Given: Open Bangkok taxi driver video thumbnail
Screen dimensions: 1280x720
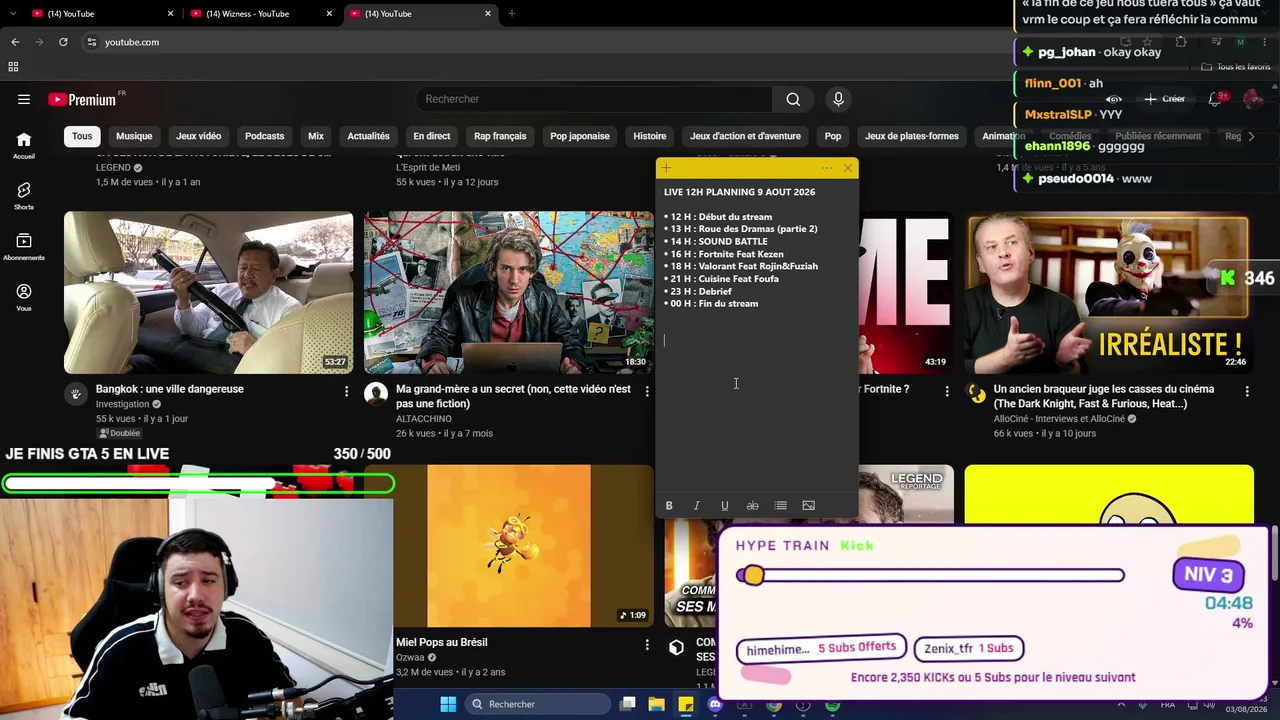Looking at the screenshot, I should 209,293.
